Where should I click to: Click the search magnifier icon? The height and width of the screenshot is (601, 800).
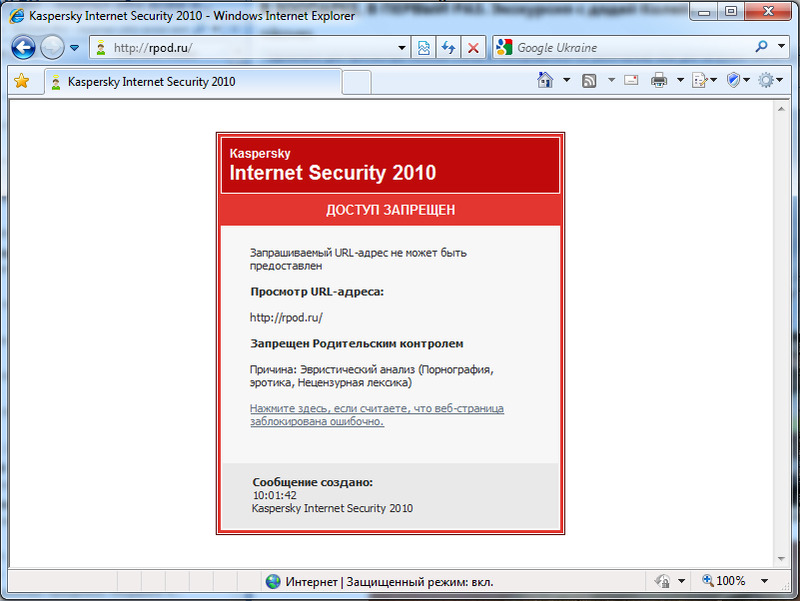[x=762, y=47]
